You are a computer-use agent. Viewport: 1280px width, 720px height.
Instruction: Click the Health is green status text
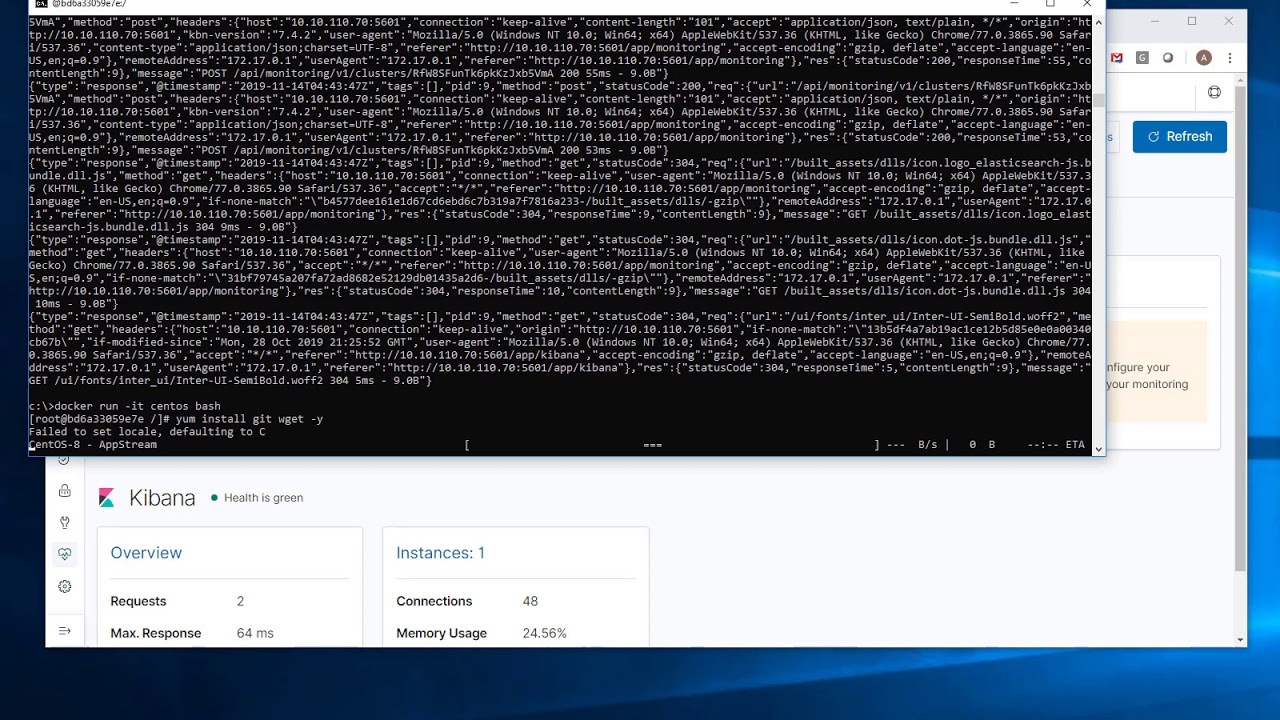click(x=263, y=498)
